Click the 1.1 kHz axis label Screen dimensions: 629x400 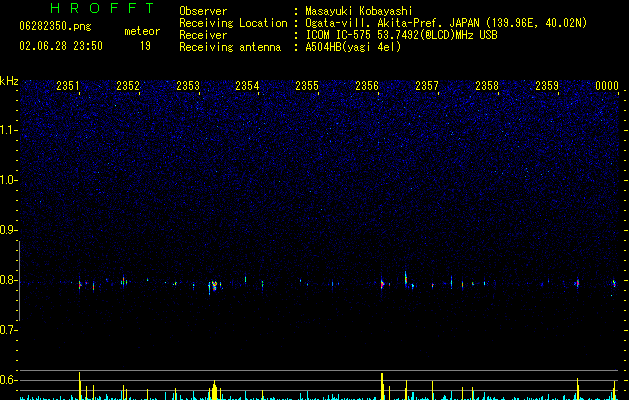[x=8, y=130]
